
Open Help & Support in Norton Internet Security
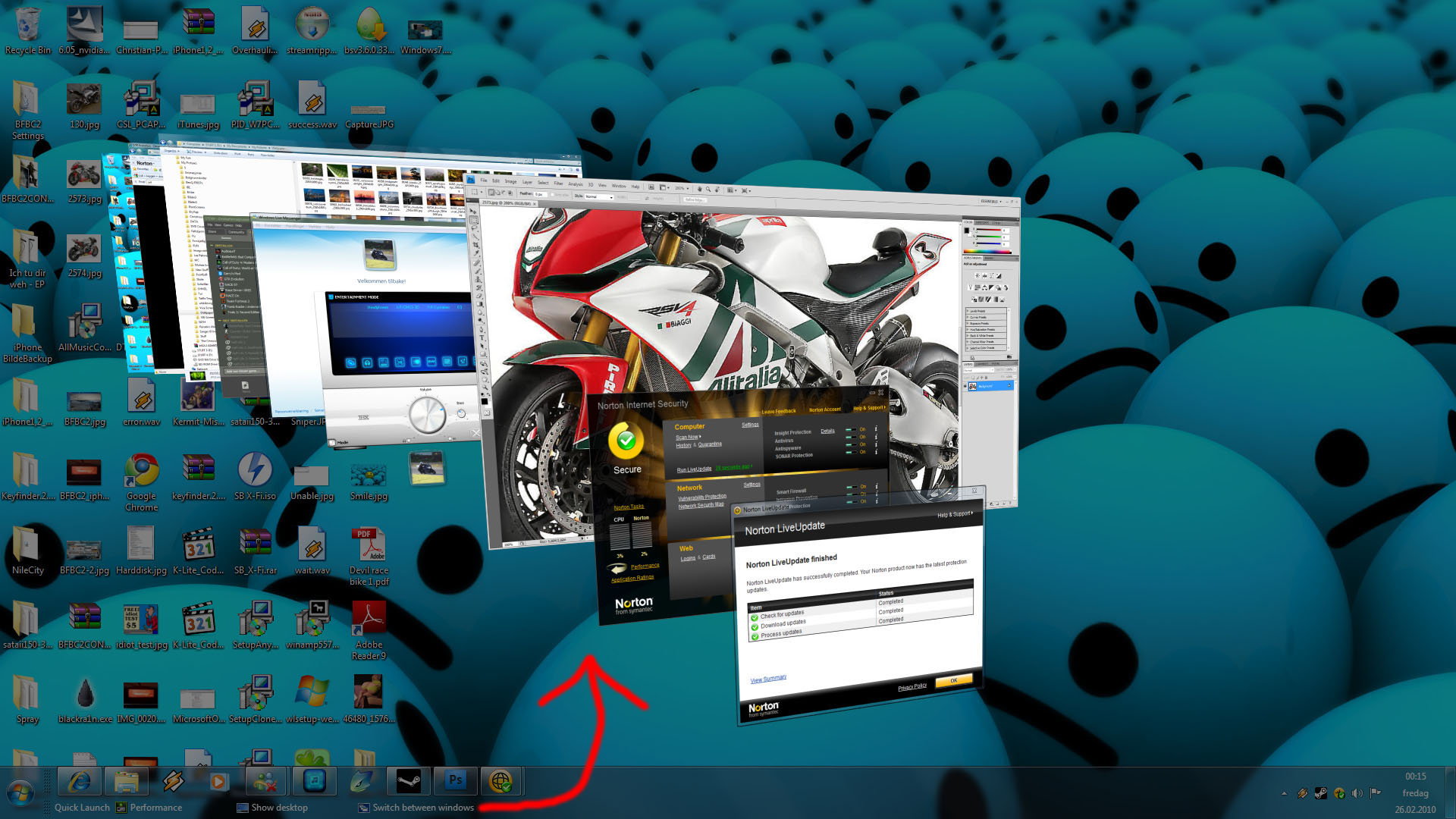click(870, 408)
